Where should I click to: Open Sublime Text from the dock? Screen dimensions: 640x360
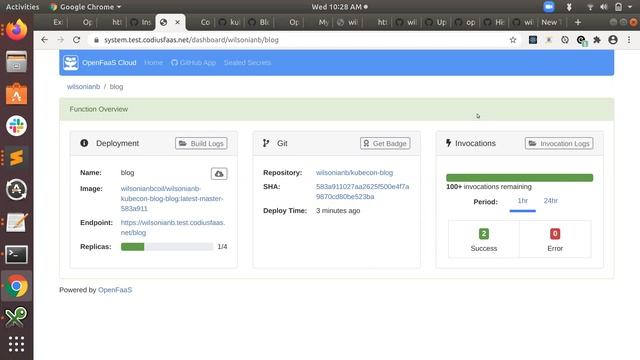(16, 158)
